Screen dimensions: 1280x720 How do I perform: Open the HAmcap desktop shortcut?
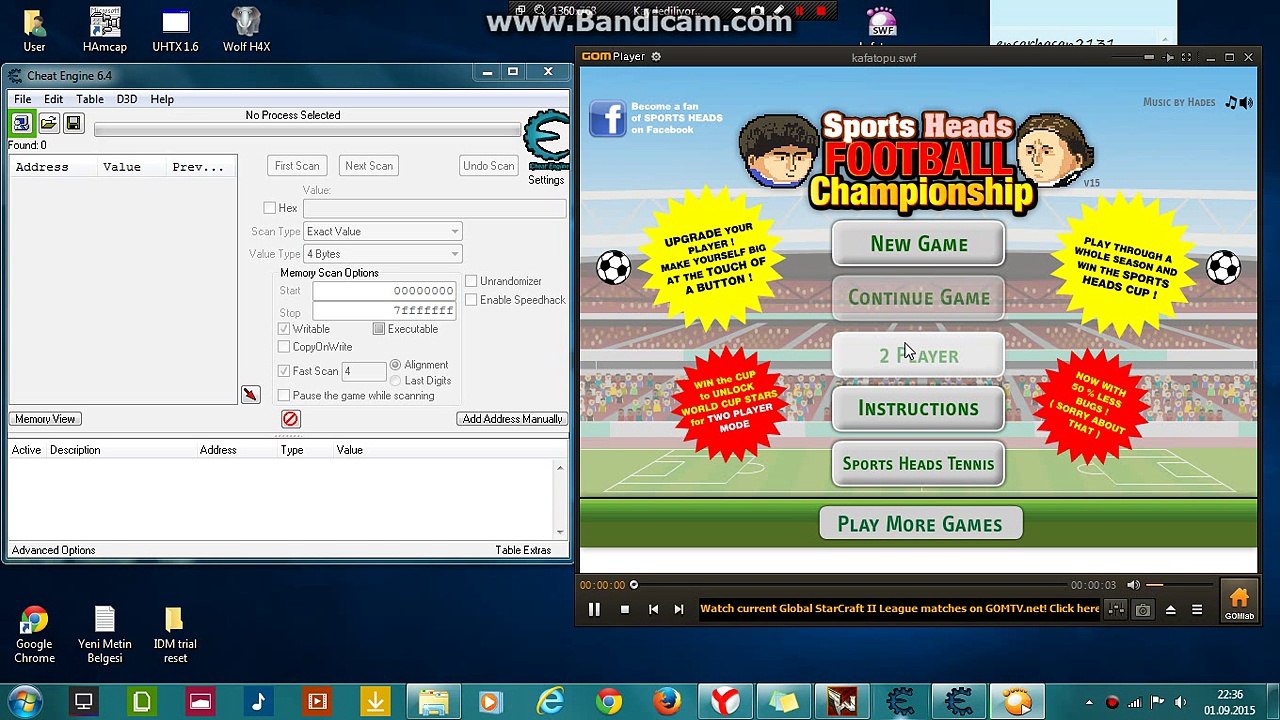pyautogui.click(x=105, y=30)
